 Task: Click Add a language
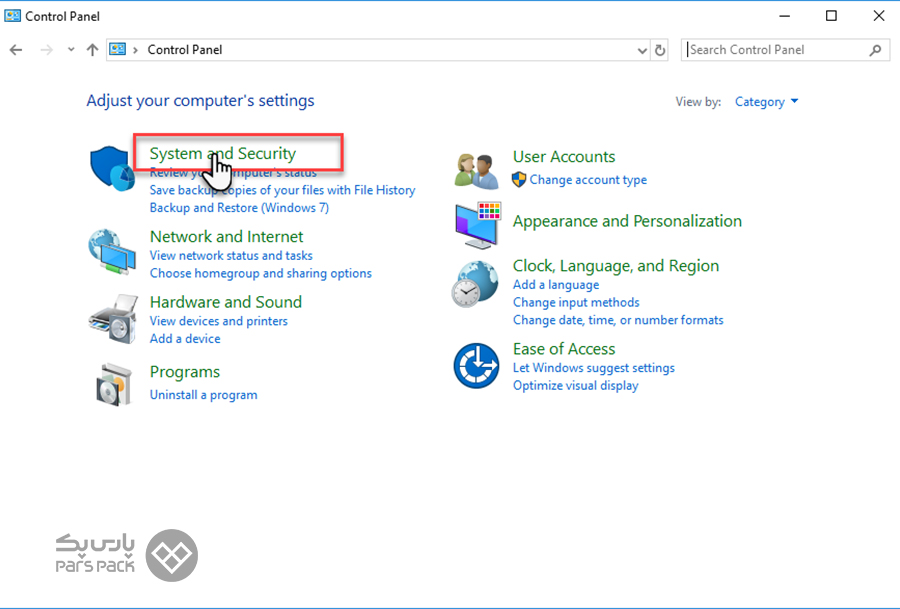pos(556,285)
